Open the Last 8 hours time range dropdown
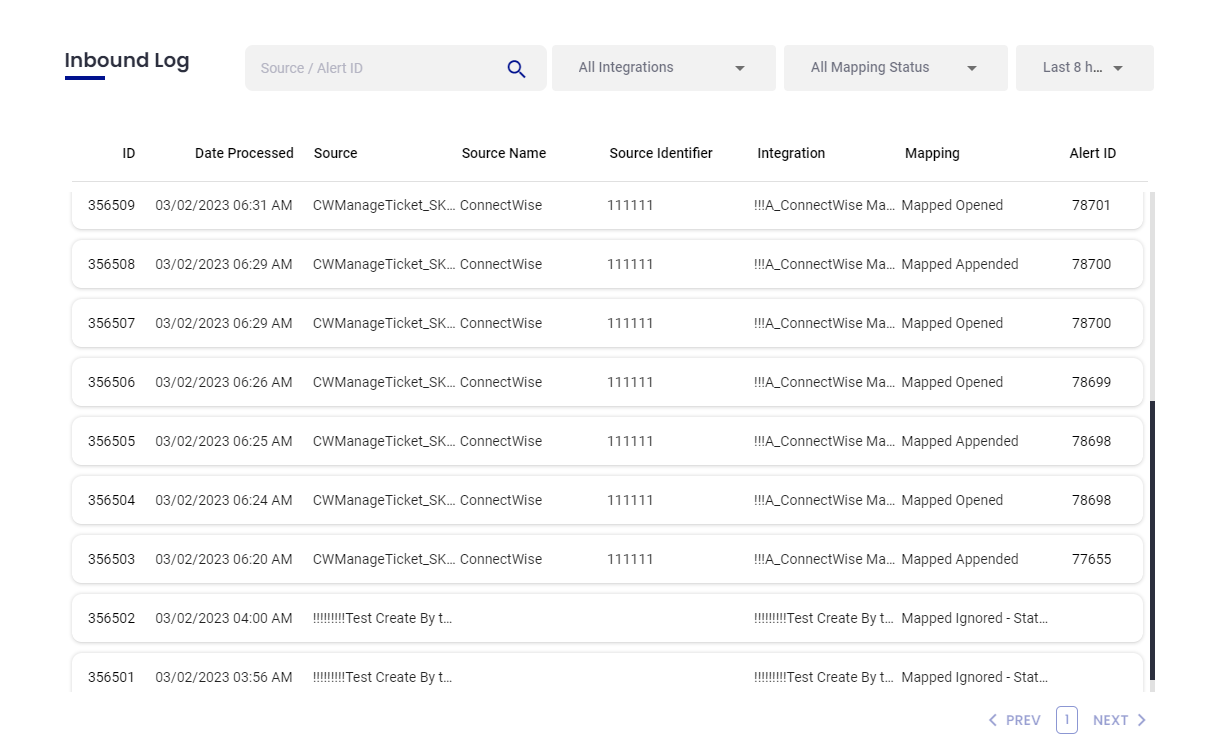The height and width of the screenshot is (754, 1213). click(1084, 68)
